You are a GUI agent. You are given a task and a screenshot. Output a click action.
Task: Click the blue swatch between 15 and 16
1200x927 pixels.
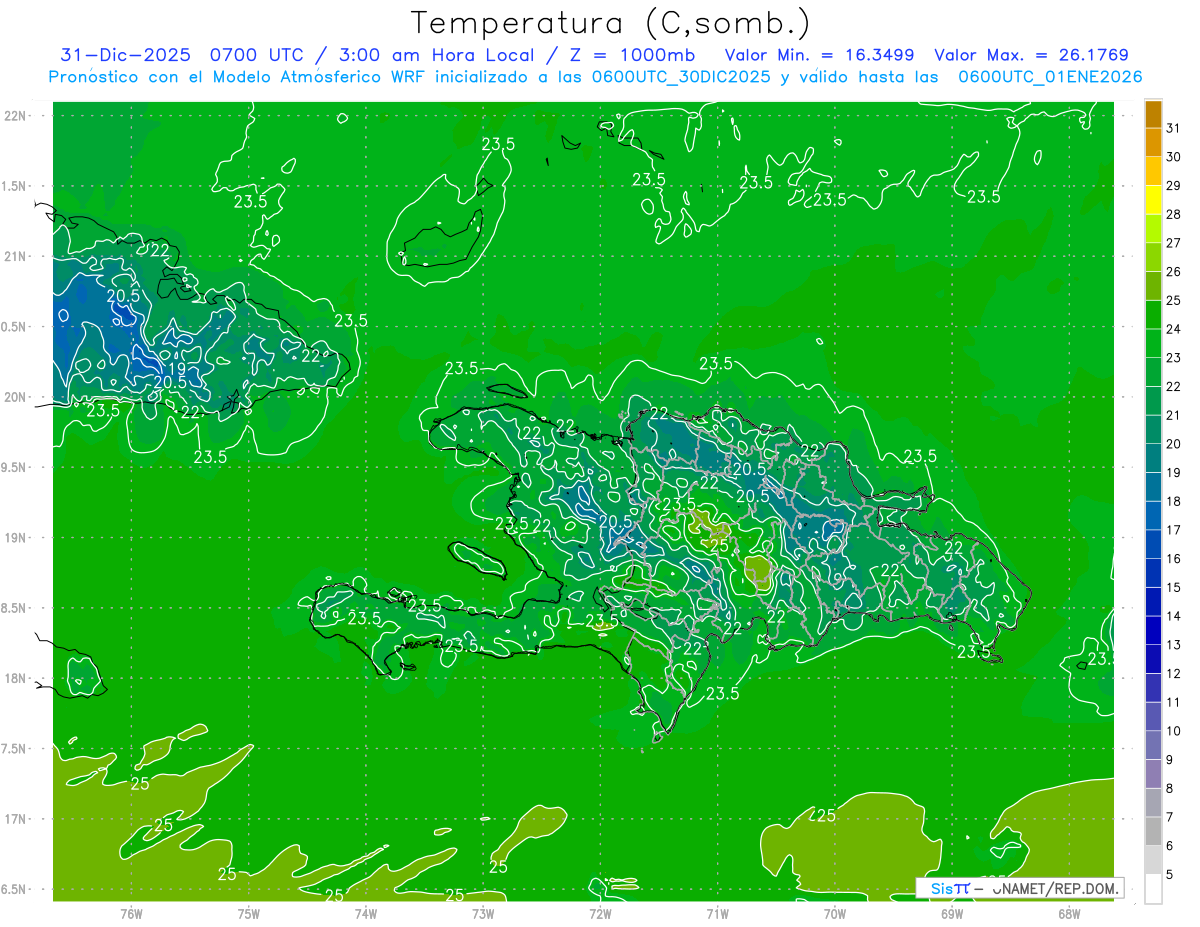(x=1153, y=573)
